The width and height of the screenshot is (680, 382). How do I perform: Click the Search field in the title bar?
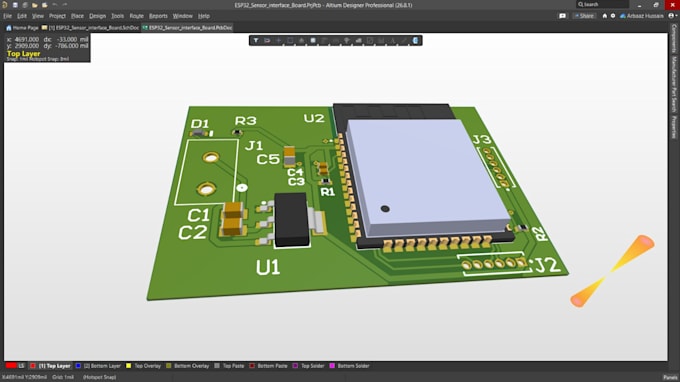pos(602,4)
